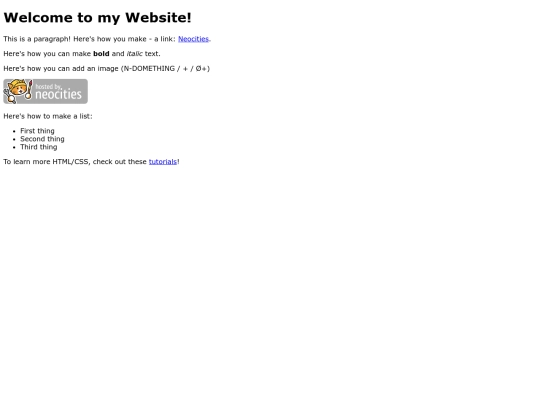The width and height of the screenshot is (540, 405).
Task: Click the bold word in the paragraph
Action: 101,54
